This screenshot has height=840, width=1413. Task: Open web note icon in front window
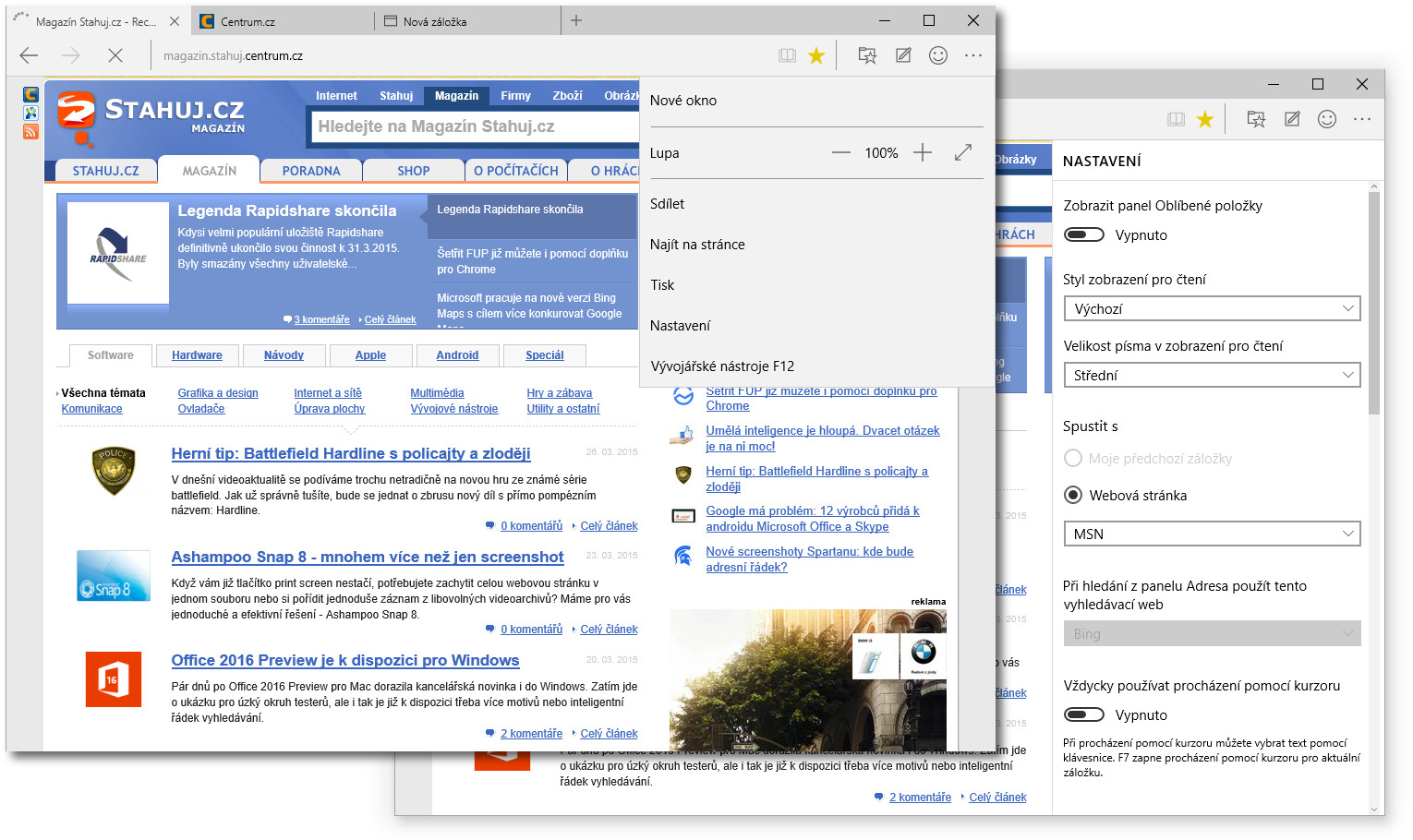(x=903, y=55)
